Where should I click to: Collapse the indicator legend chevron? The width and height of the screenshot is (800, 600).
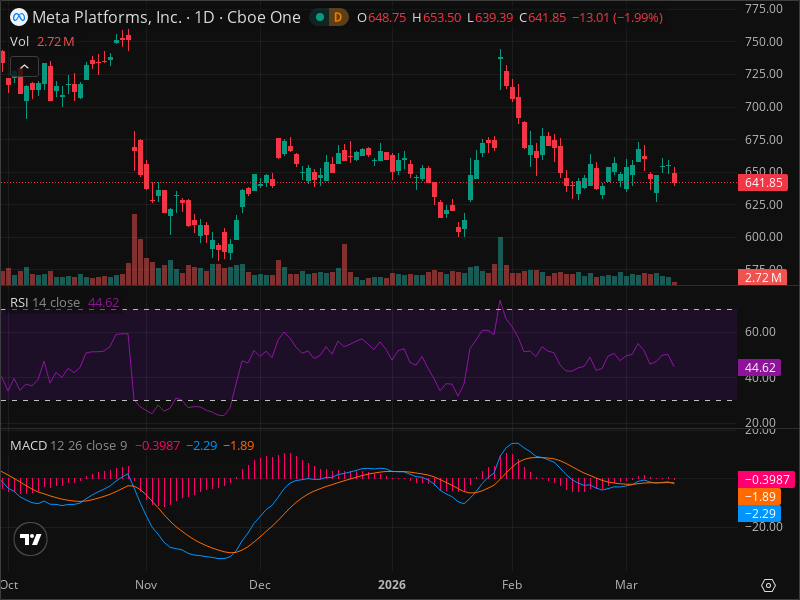[x=24, y=66]
